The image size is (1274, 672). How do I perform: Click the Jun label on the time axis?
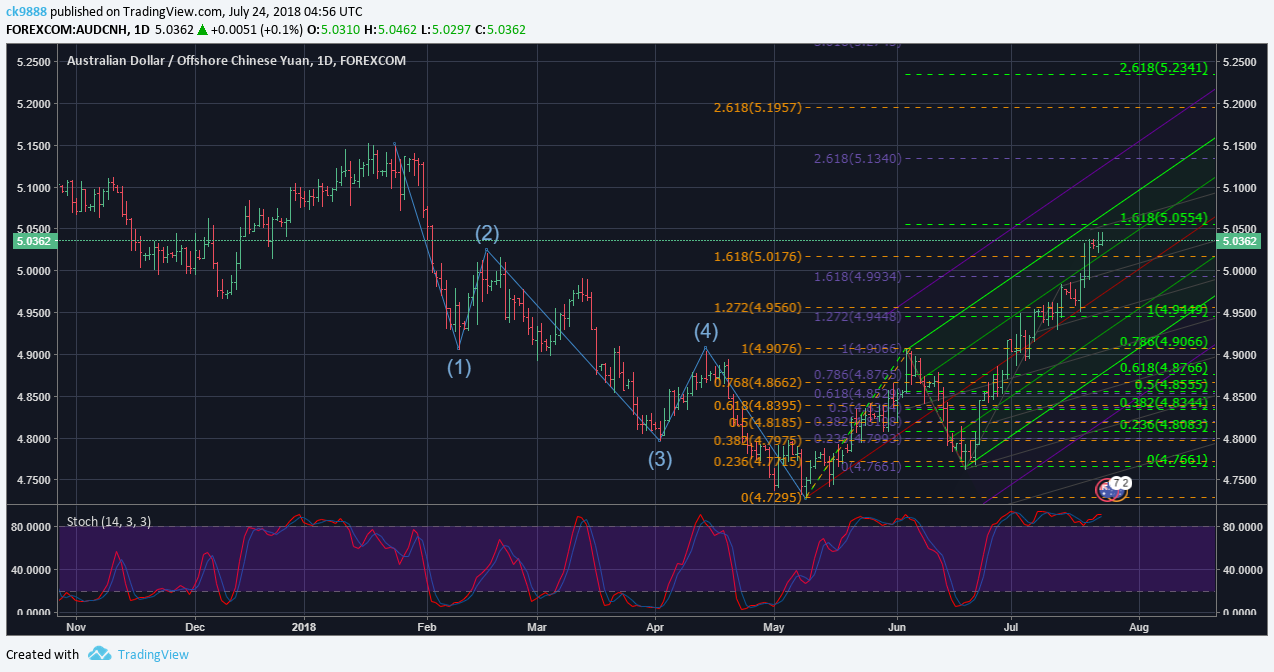pyautogui.click(x=897, y=628)
